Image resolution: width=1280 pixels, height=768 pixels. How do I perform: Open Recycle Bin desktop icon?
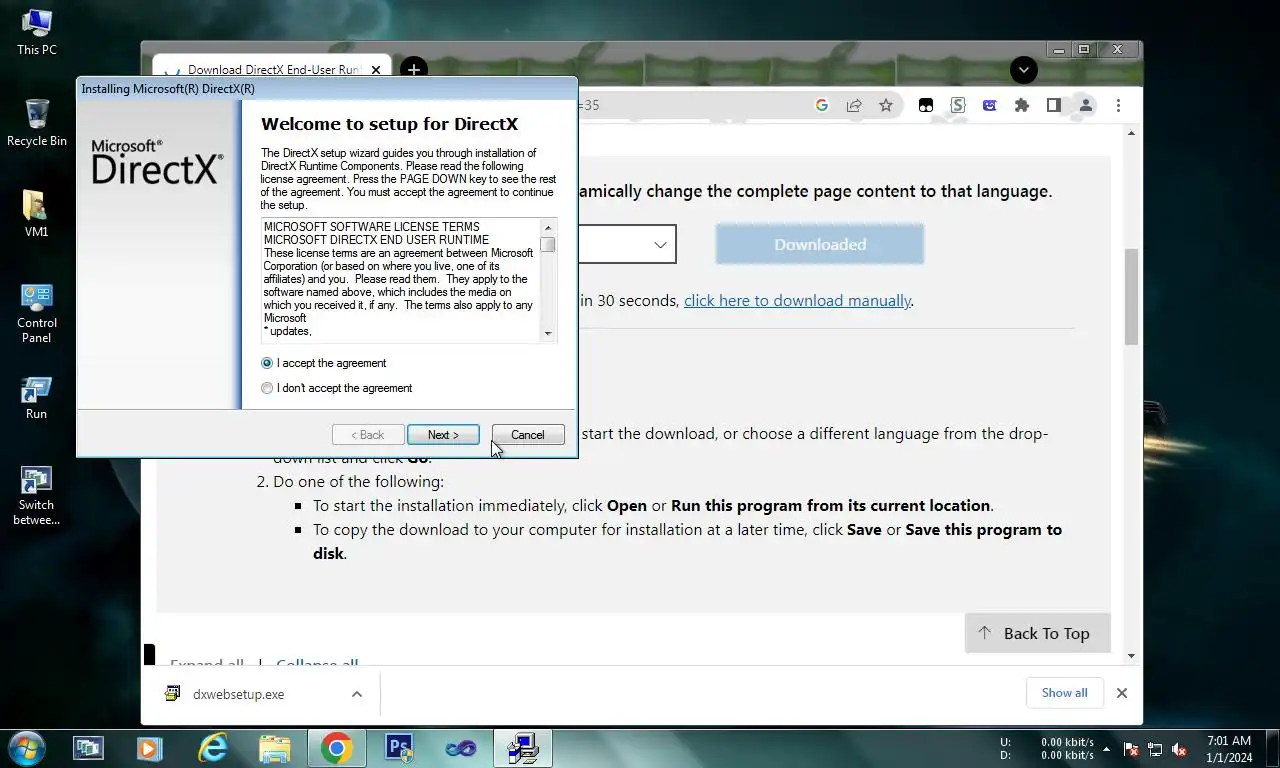pos(37,122)
